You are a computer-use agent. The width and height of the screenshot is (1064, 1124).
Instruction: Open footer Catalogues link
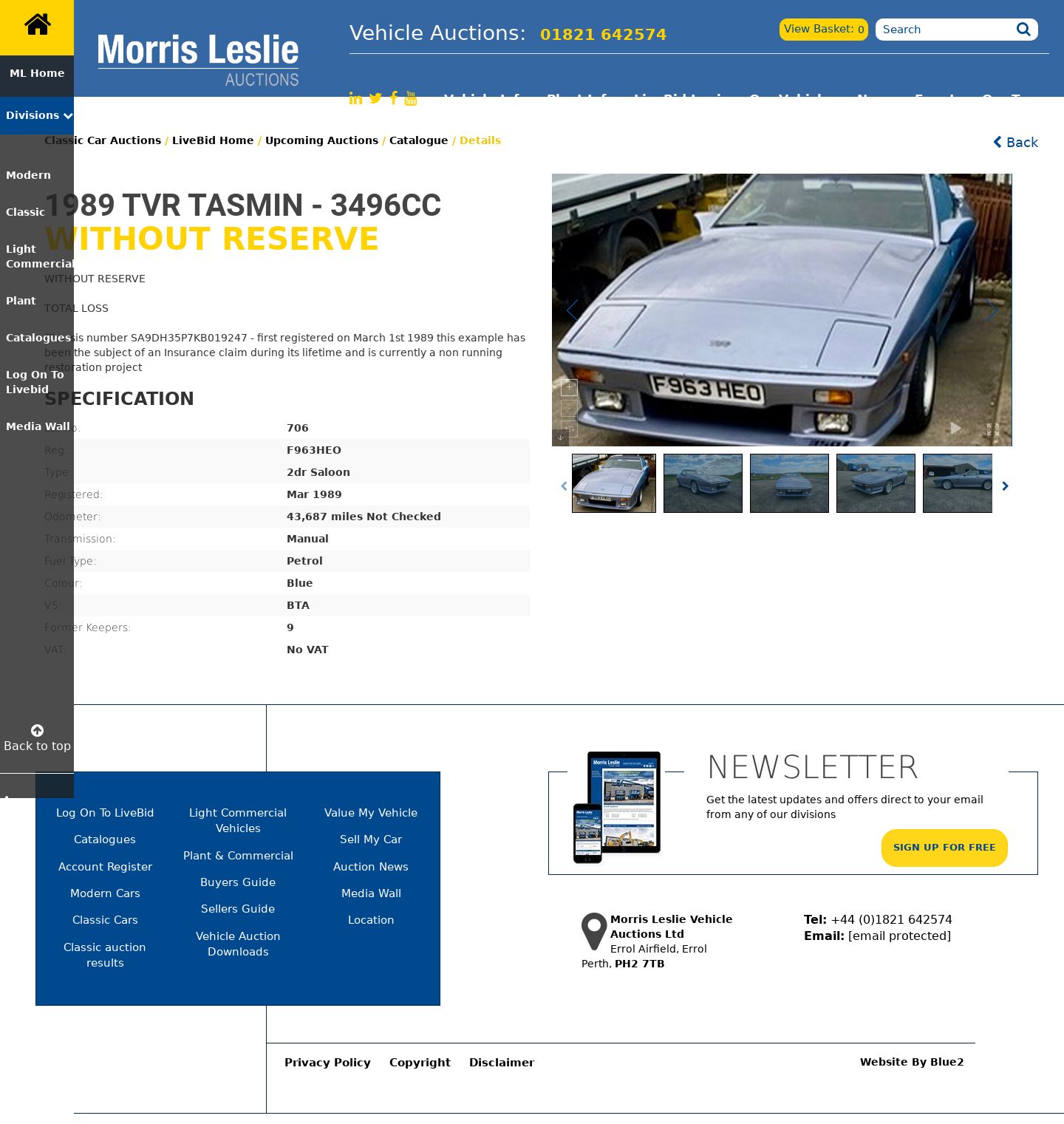[105, 839]
